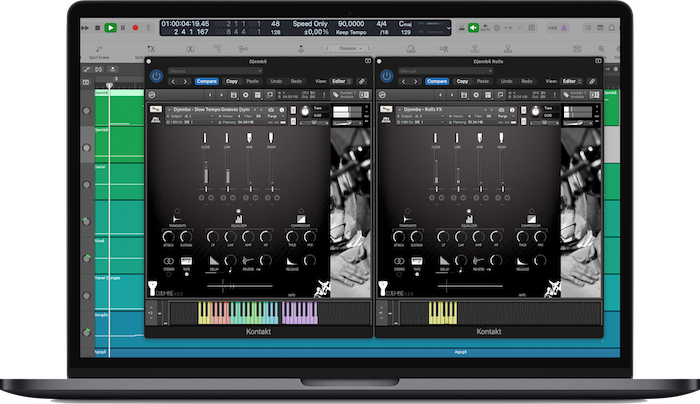Click Kontakt rack view icon in Djembê
This screenshot has width=700, height=404.
point(258,95)
